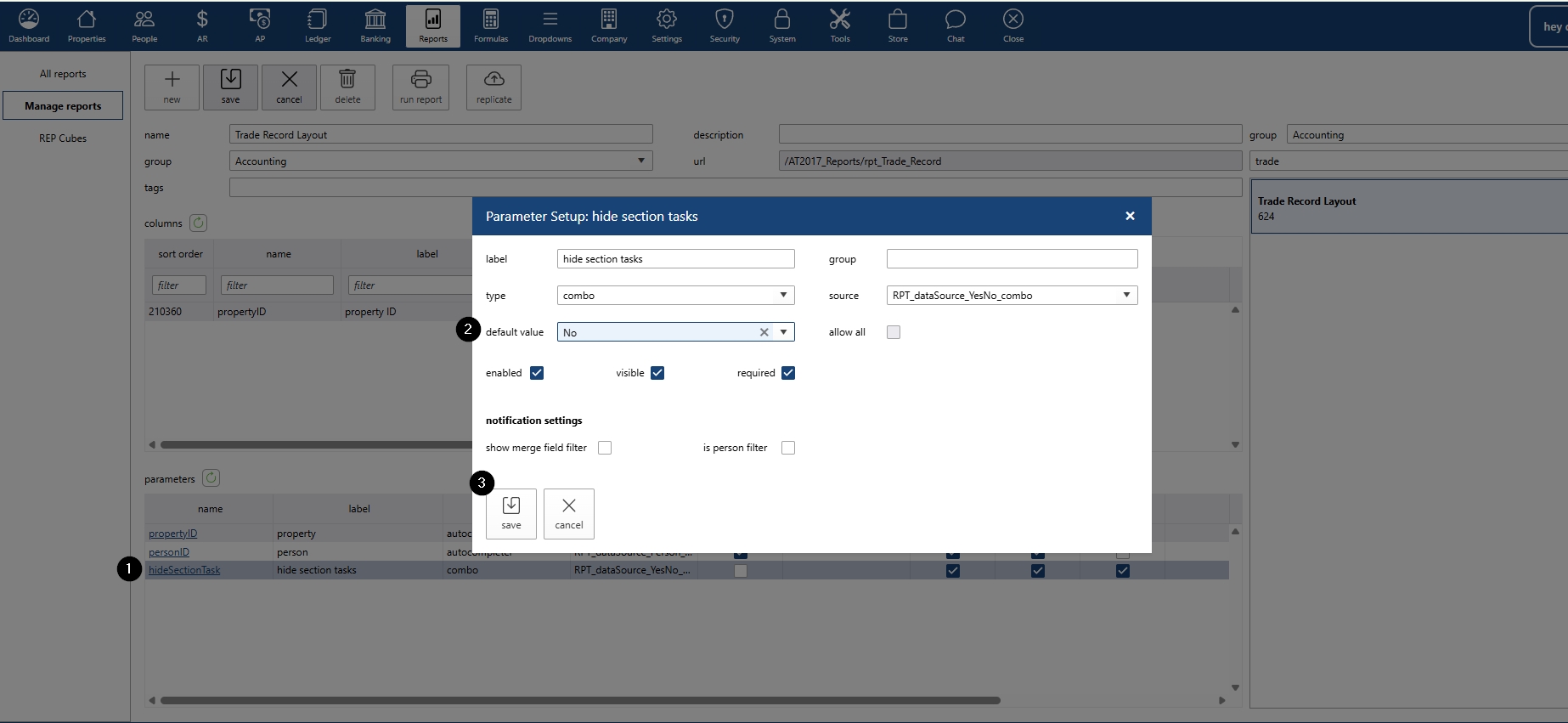Toggle the visible checkbox in Parameter Setup

point(657,373)
